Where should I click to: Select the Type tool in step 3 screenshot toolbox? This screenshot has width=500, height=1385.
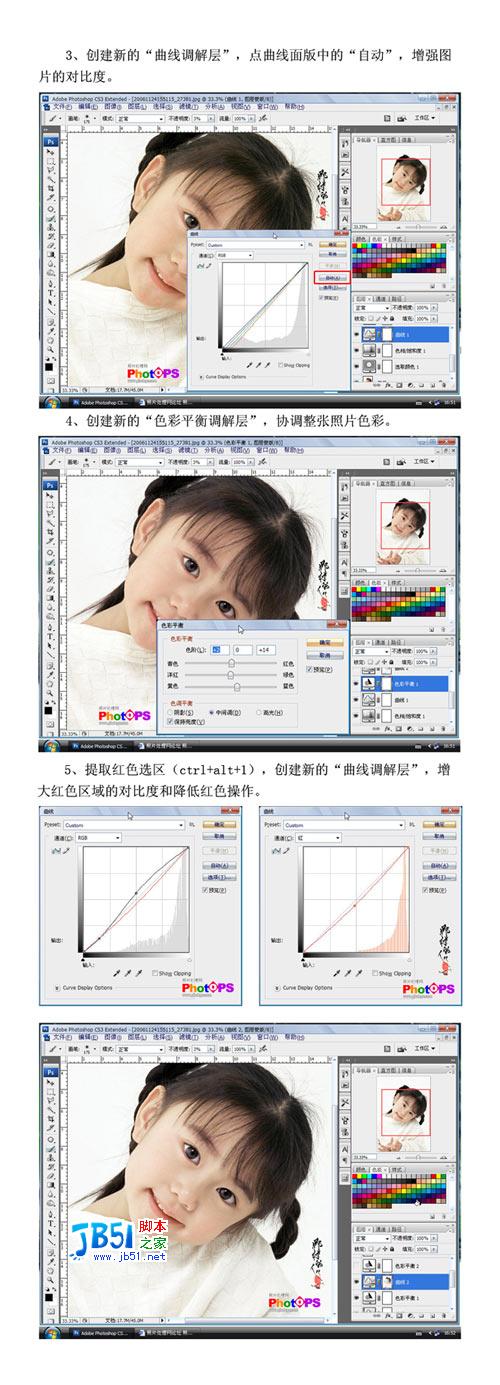[x=50, y=292]
